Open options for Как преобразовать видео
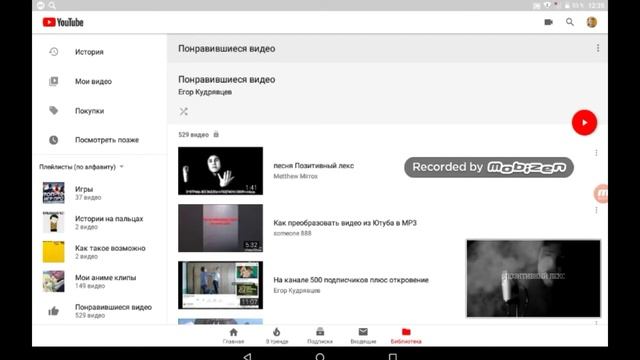This screenshot has height=360, width=640. [x=596, y=210]
